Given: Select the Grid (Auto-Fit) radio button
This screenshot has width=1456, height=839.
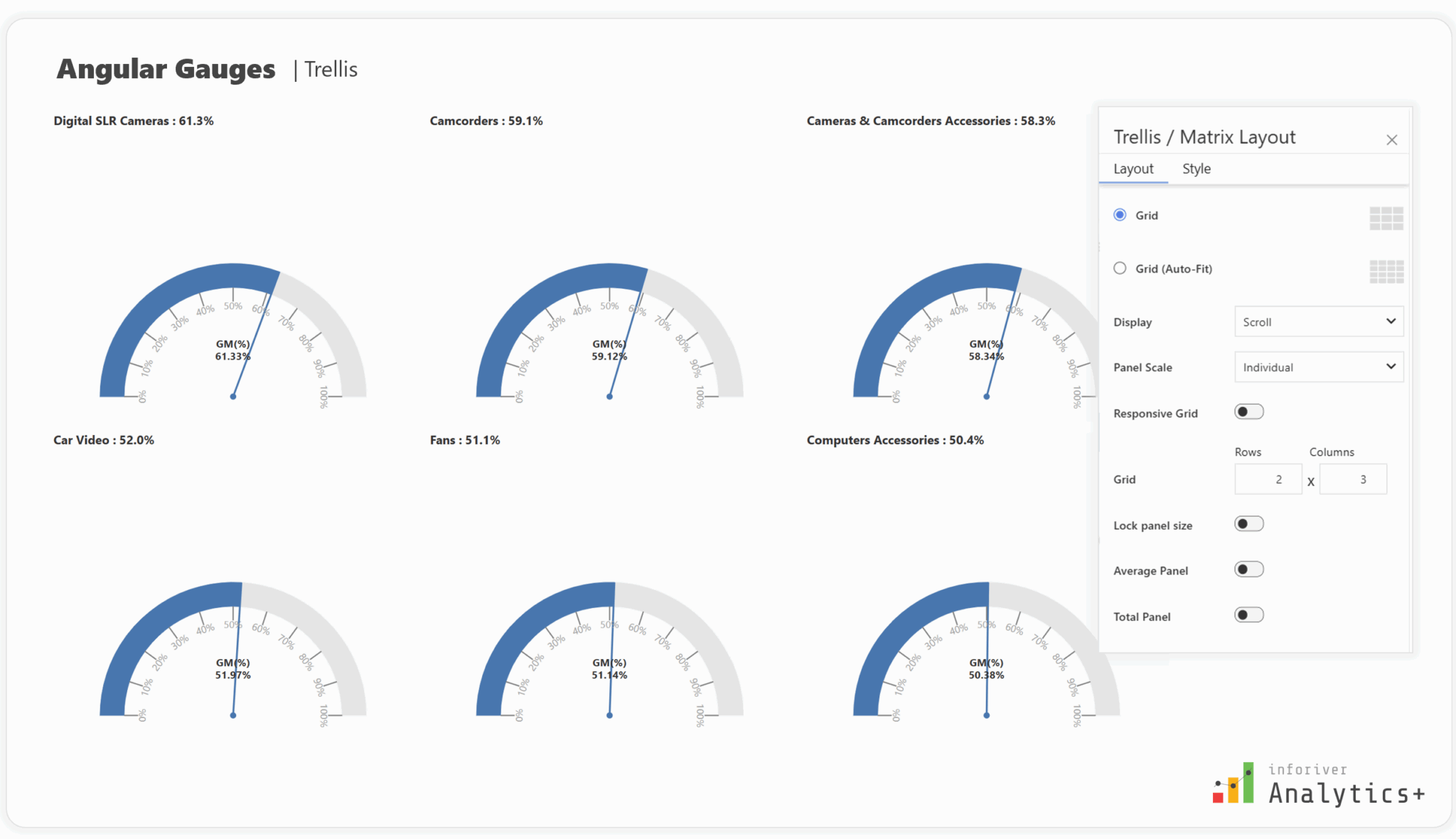Looking at the screenshot, I should click(1120, 268).
